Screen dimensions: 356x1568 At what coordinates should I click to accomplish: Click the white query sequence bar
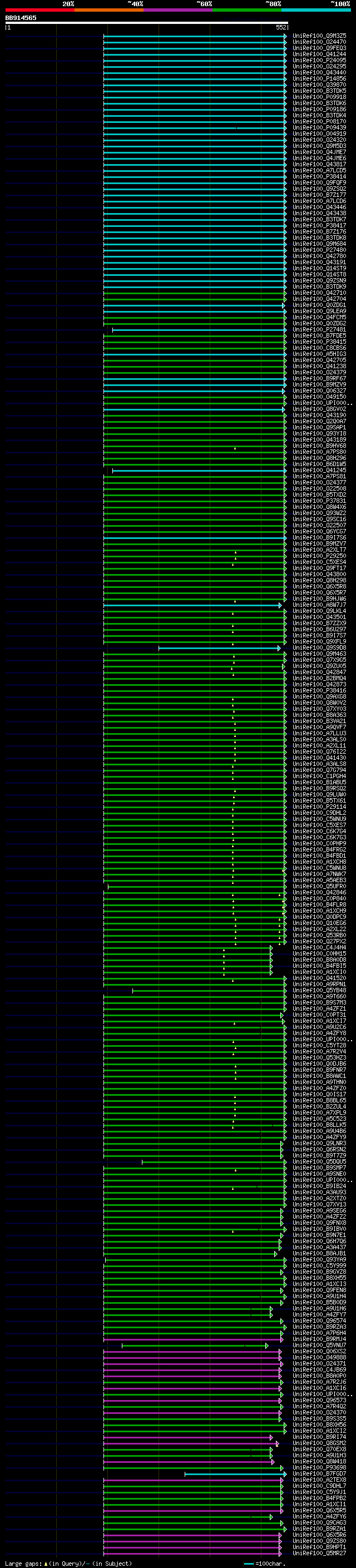pyautogui.click(x=147, y=22)
